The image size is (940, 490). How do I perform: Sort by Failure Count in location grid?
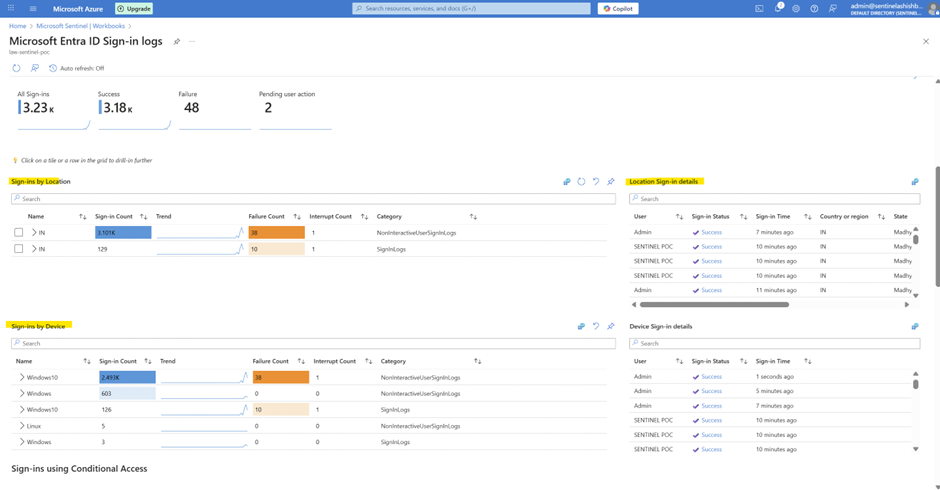pos(297,216)
